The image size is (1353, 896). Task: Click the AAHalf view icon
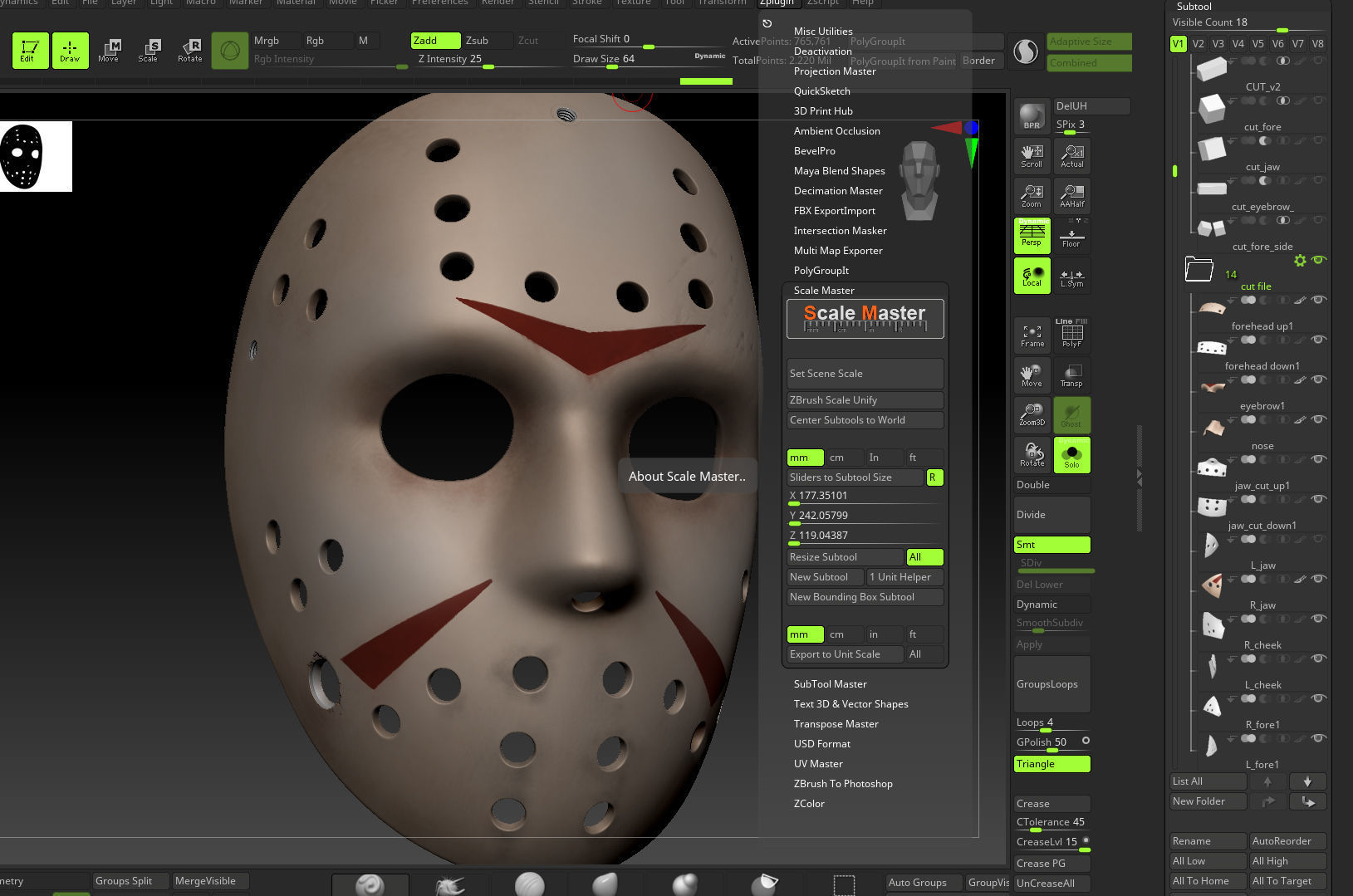(1071, 195)
